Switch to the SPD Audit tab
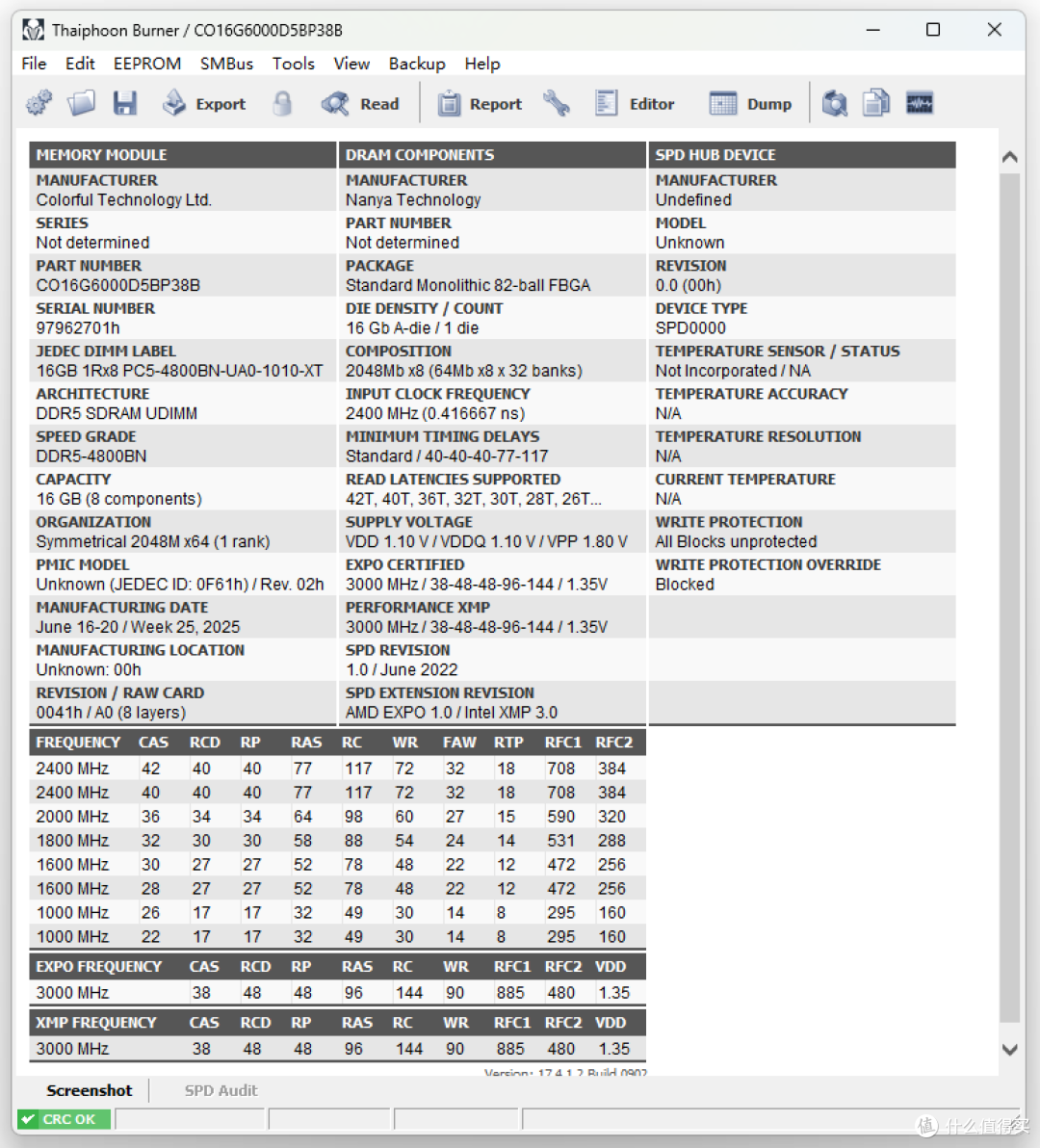The width and height of the screenshot is (1040, 1148). [x=221, y=1090]
